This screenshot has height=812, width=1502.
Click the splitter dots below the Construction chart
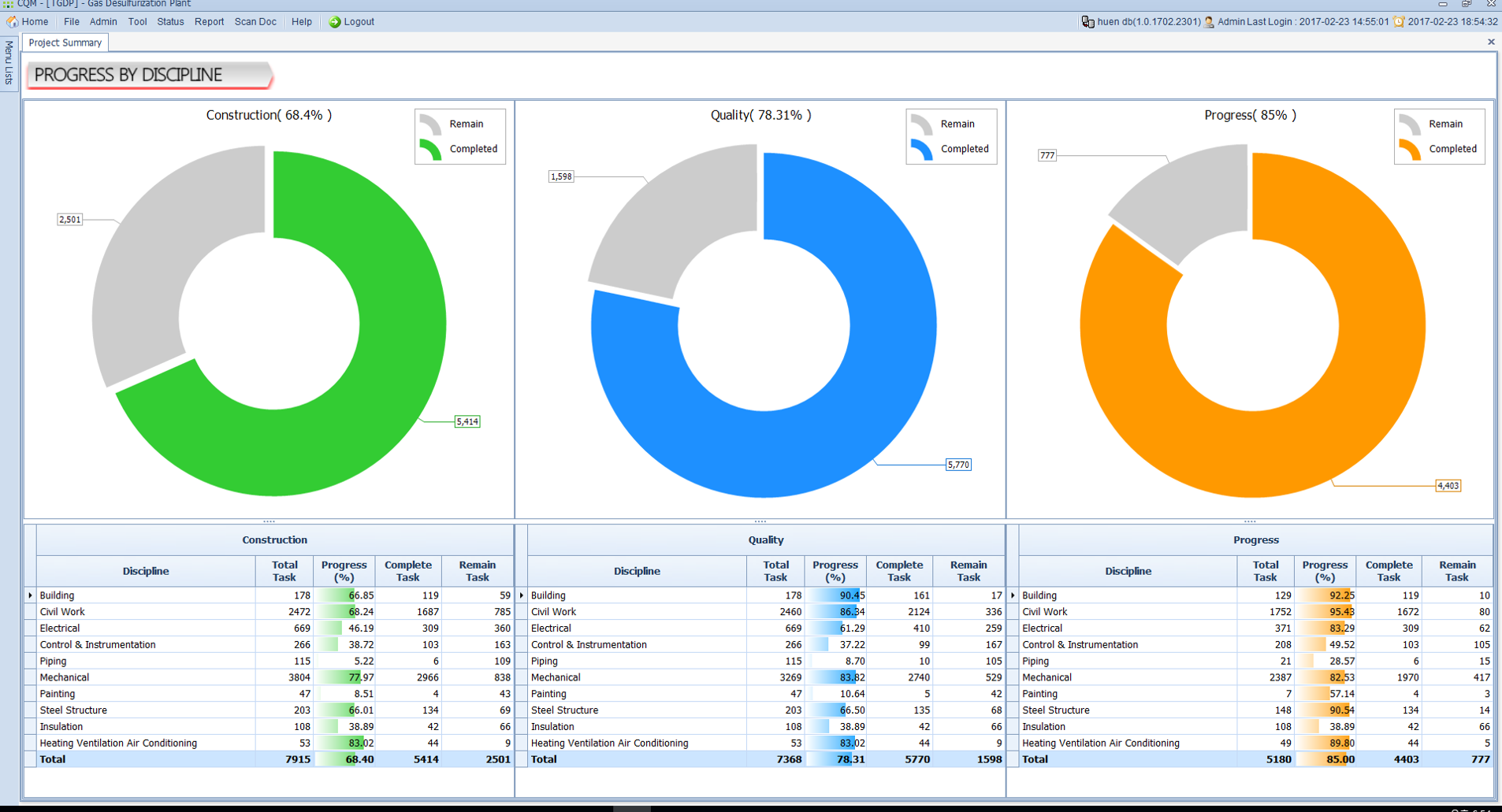point(269,521)
